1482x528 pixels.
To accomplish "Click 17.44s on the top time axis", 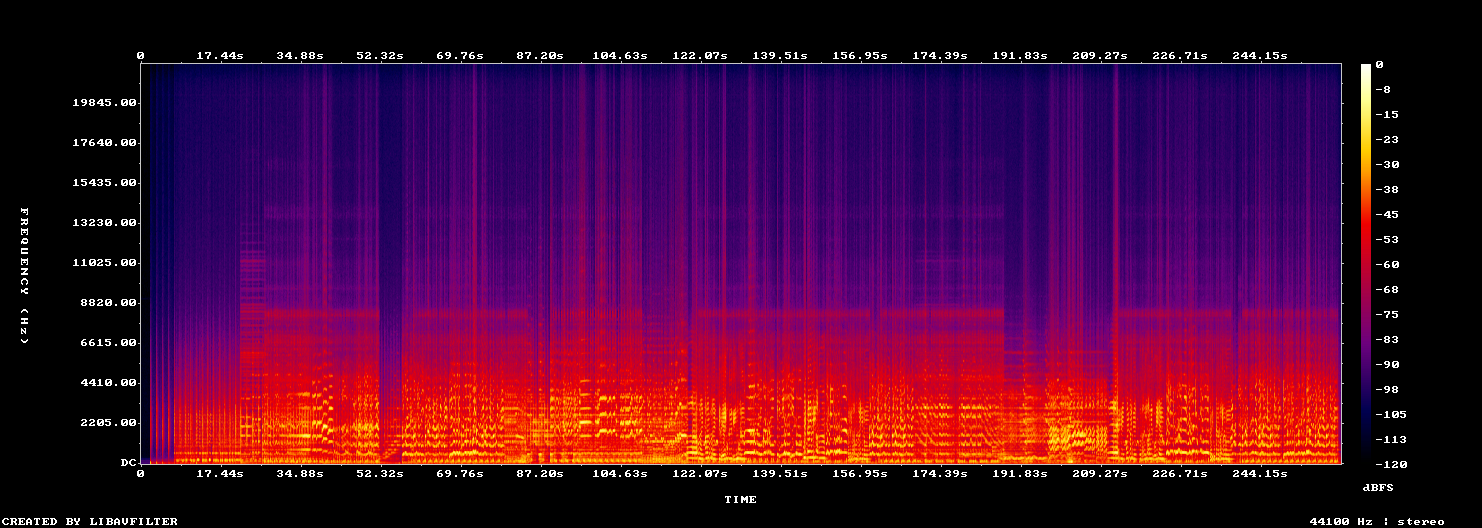I will pyautogui.click(x=220, y=55).
